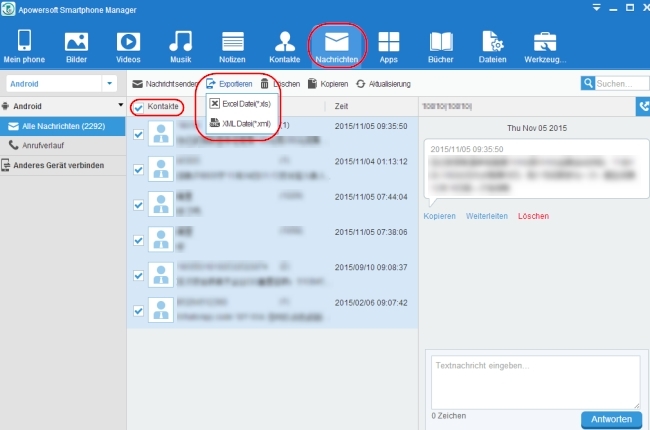Open the Mein phone section

24,46
